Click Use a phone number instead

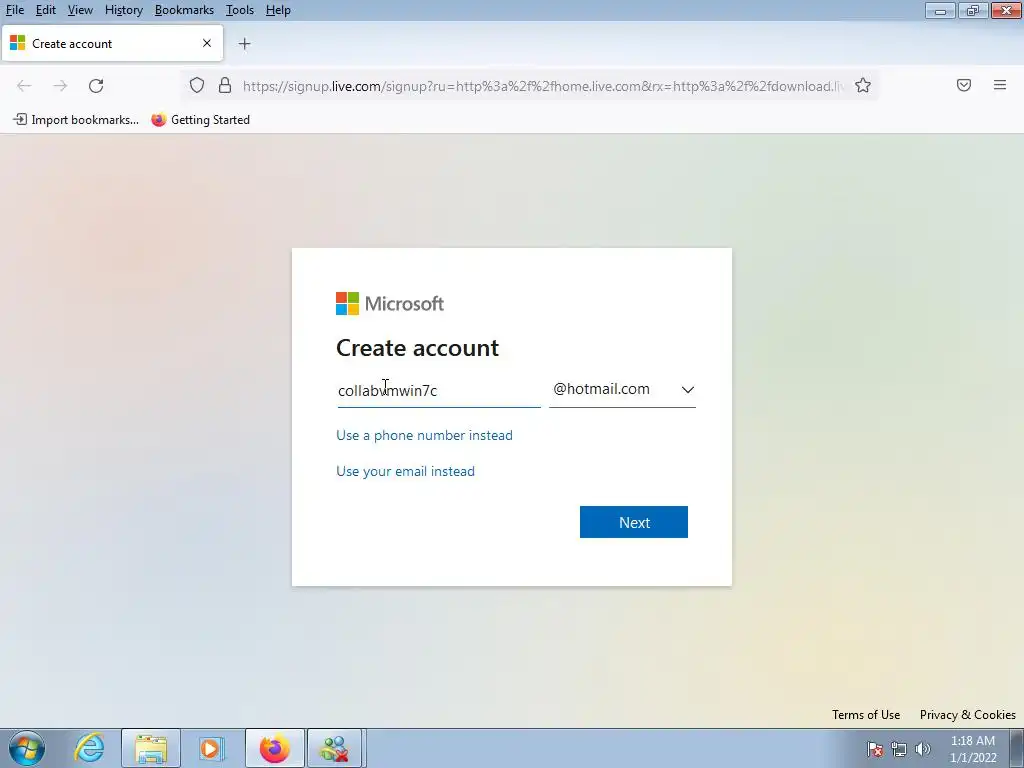424,436
